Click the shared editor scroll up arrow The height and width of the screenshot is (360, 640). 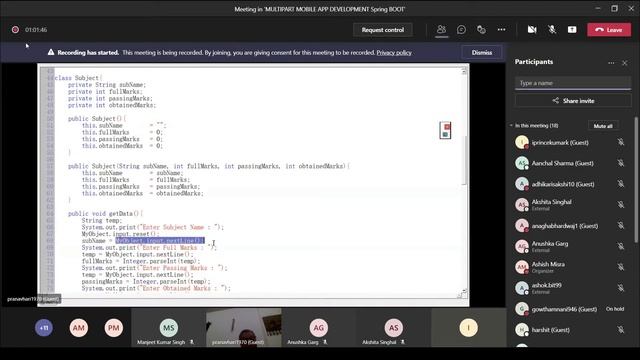click(464, 72)
